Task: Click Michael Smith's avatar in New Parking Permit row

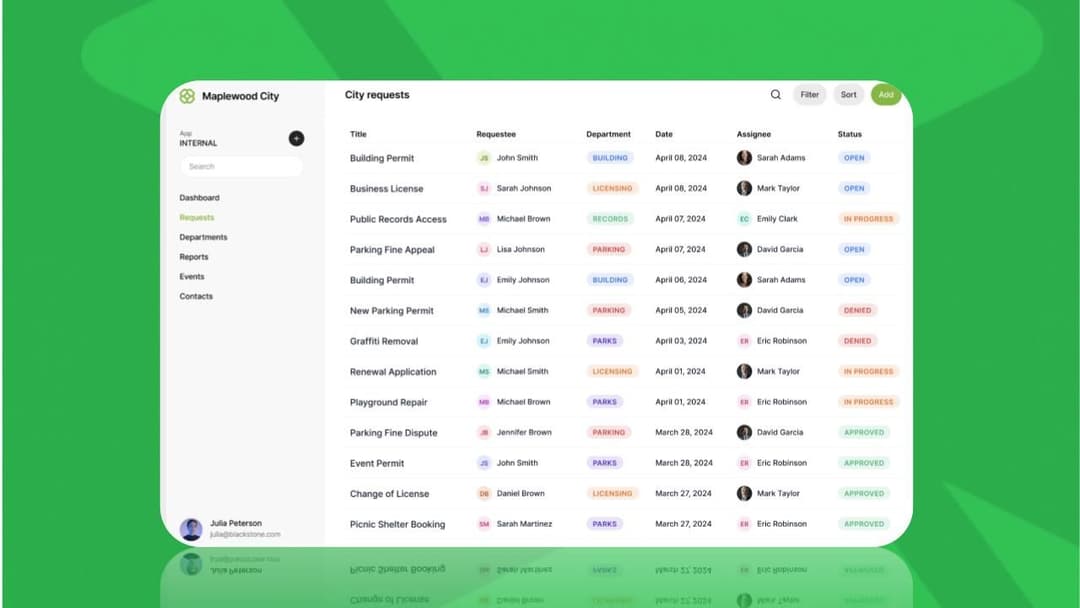Action: [484, 311]
